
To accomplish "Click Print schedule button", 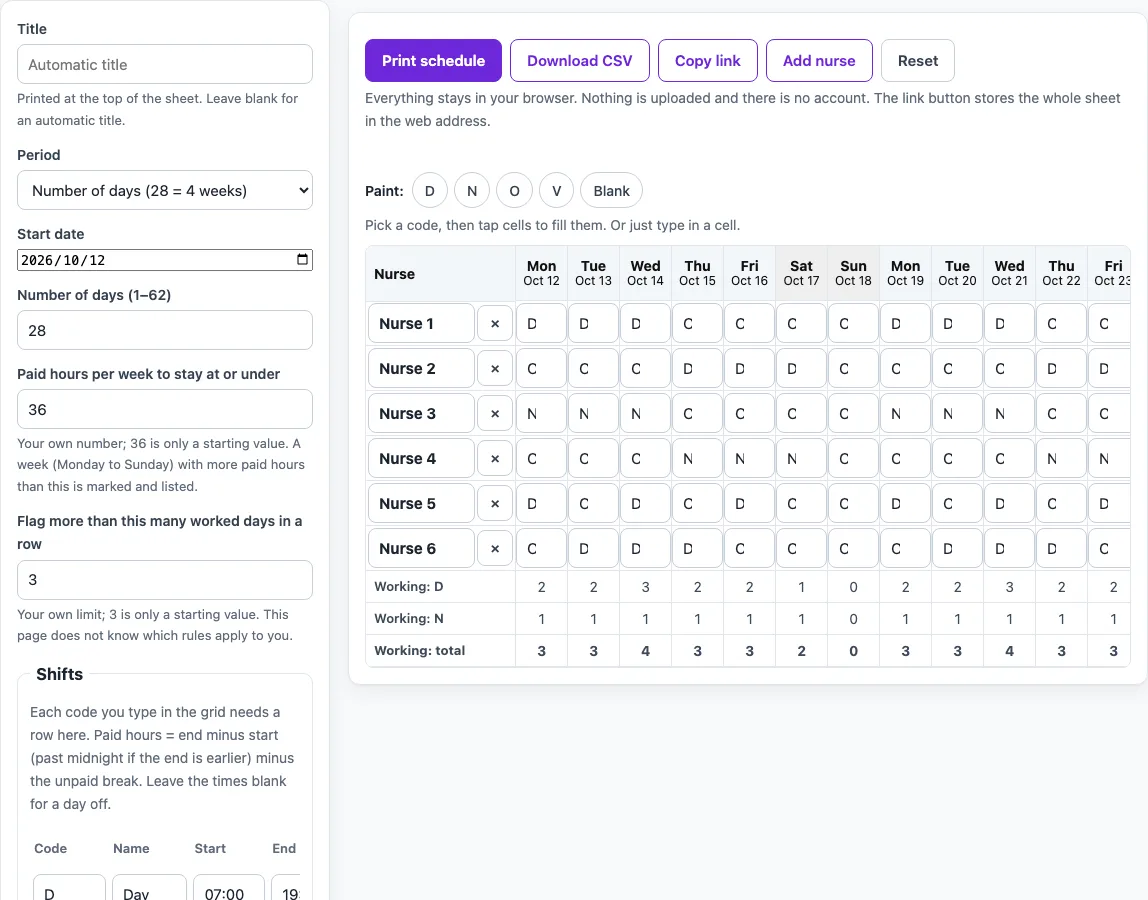I will click(x=433, y=61).
